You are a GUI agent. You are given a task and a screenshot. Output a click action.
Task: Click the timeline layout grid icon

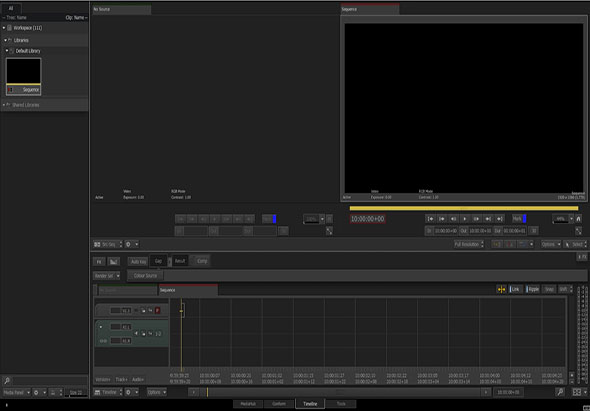click(x=576, y=392)
